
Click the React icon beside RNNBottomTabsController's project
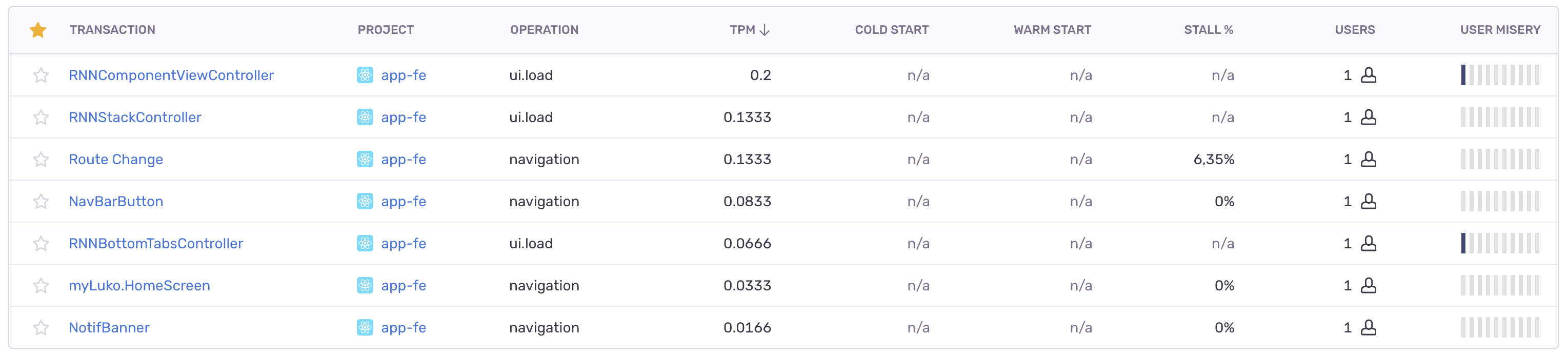tap(364, 243)
